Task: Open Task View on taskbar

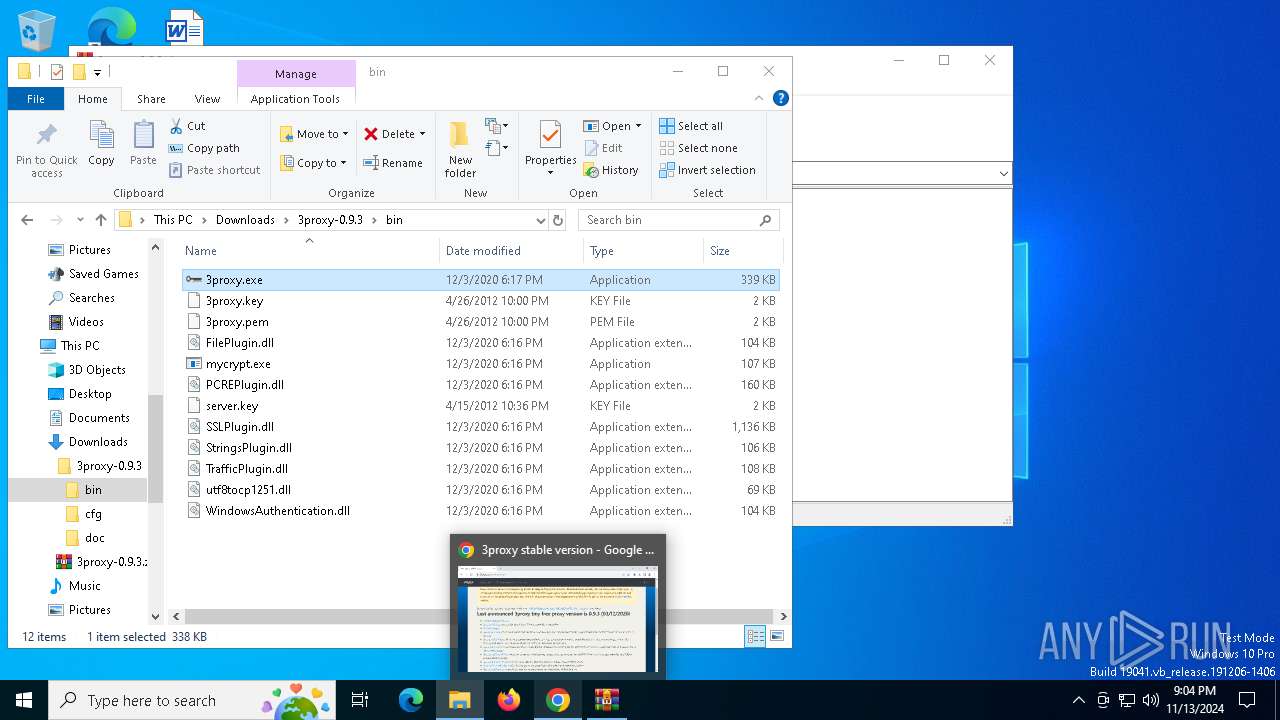Action: pos(360,700)
